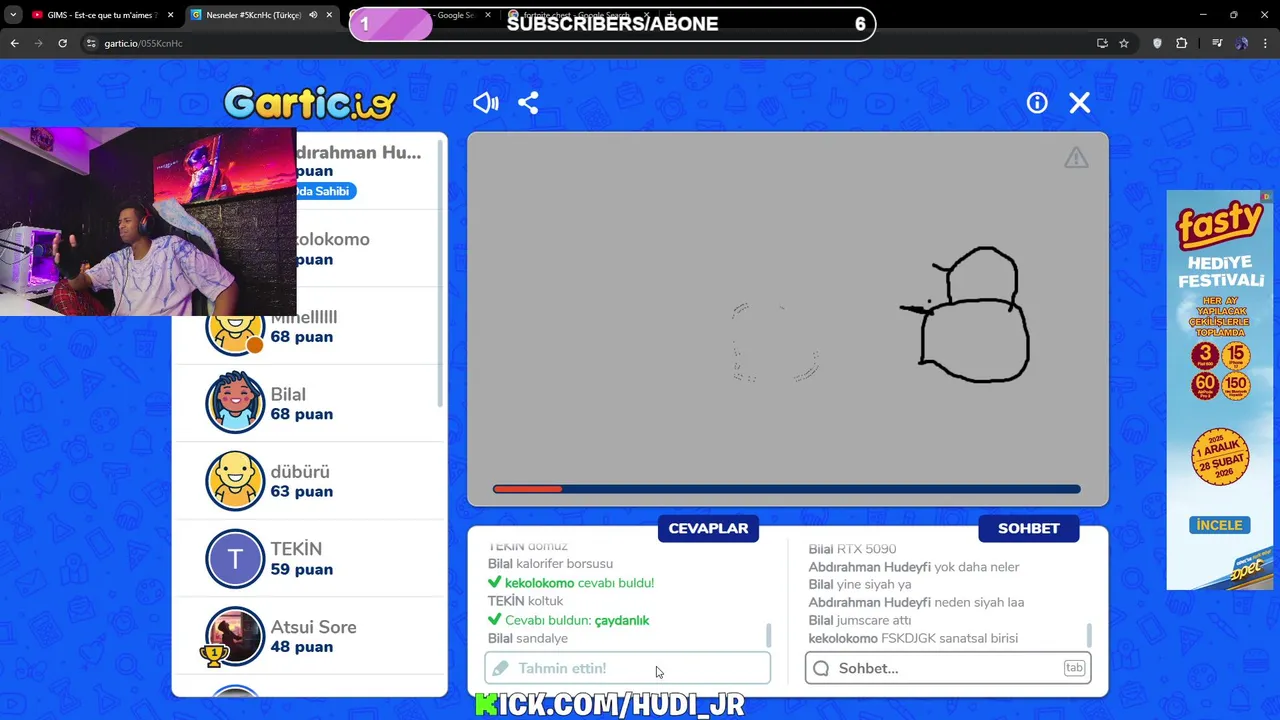Open the Extensions puzzle icon
The height and width of the screenshot is (720, 1280).
(x=1182, y=43)
